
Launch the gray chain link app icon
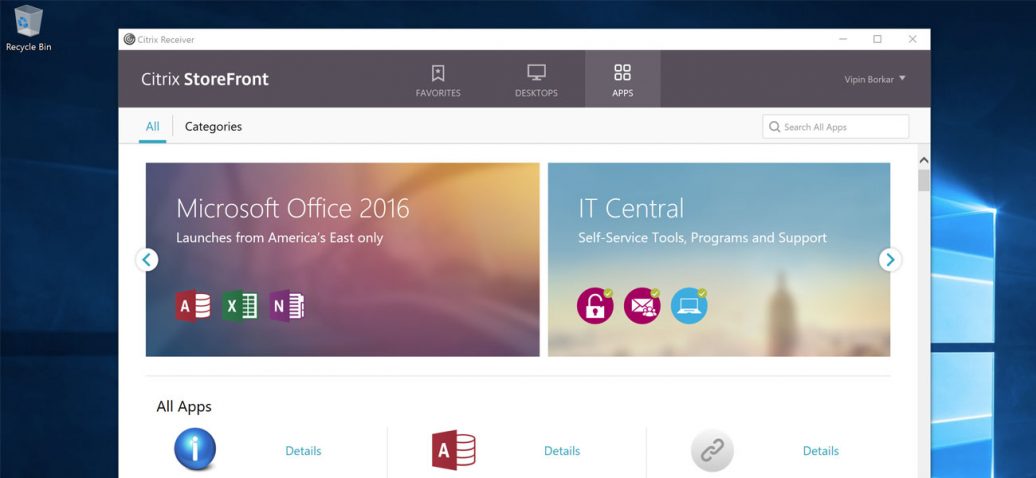(x=712, y=450)
